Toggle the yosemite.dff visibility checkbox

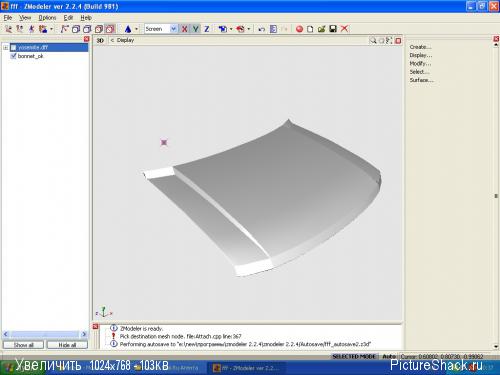(13, 48)
